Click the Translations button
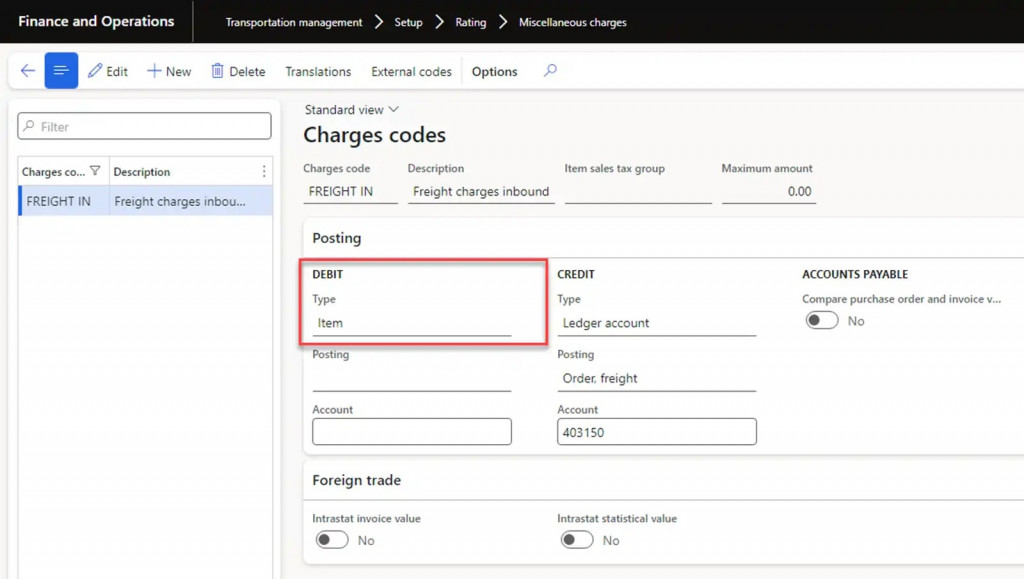1024x579 pixels. pyautogui.click(x=318, y=71)
